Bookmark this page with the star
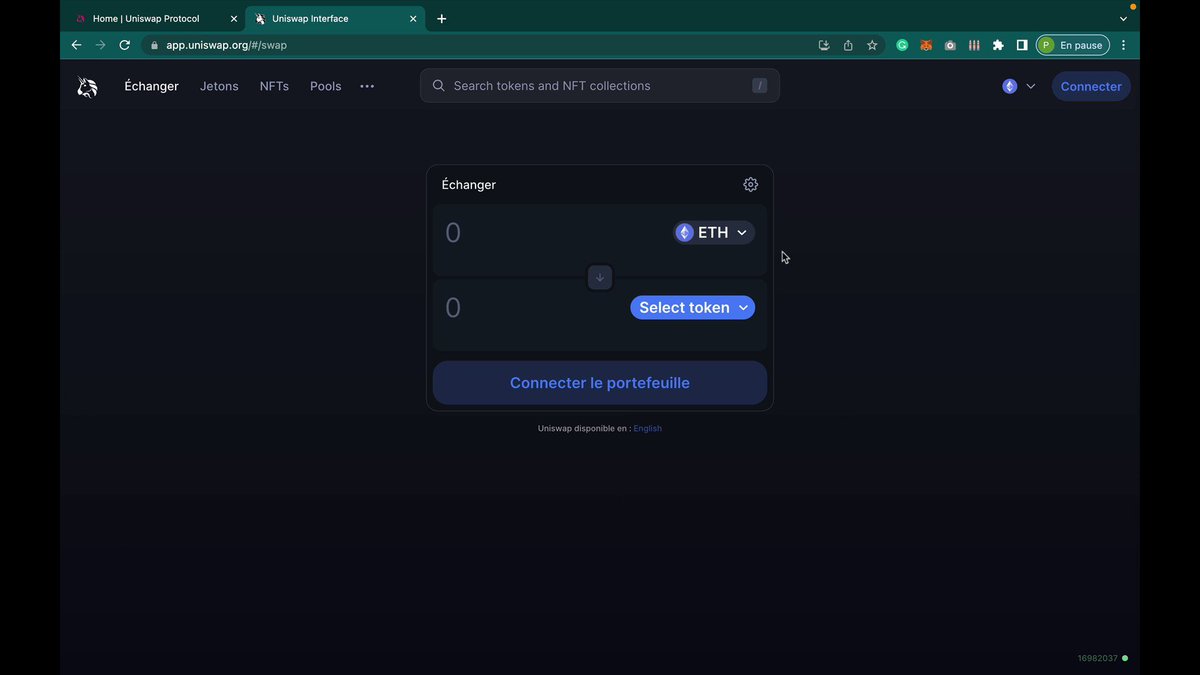1200x675 pixels. [x=872, y=45]
